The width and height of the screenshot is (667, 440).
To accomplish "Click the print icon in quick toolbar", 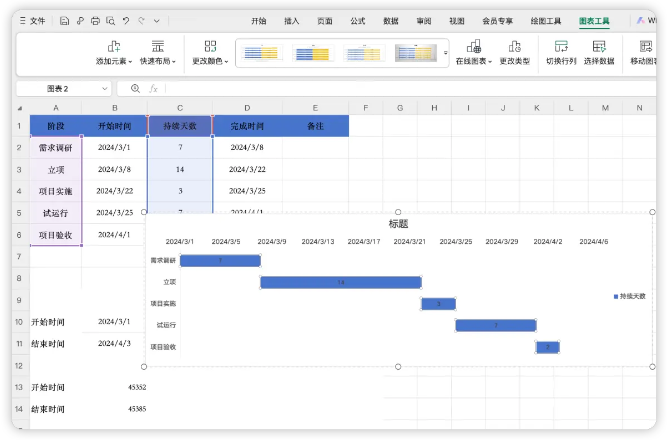I will pyautogui.click(x=95, y=20).
